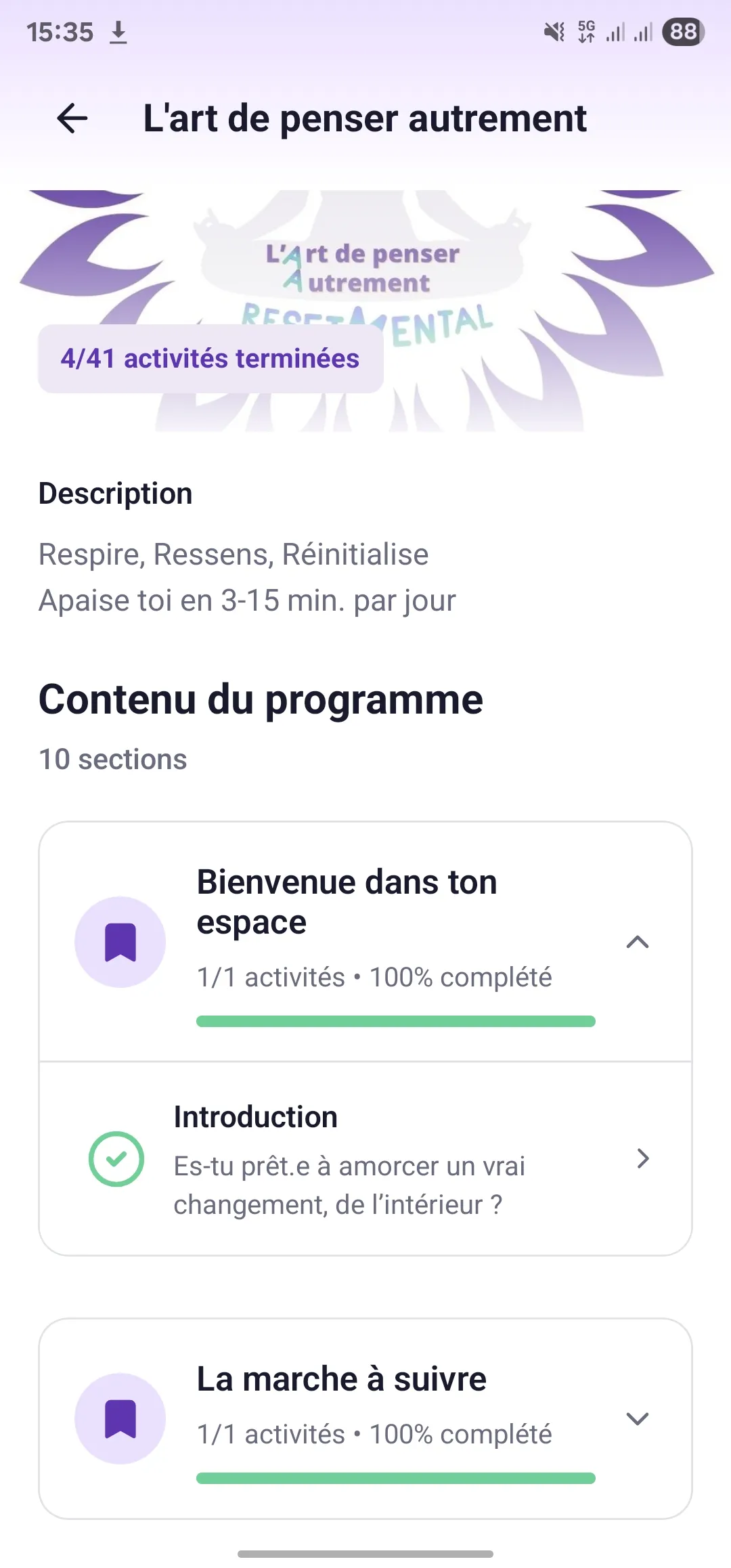The width and height of the screenshot is (731, 1568).
Task: Expand the La marche à suivre section
Action: pos(638,1418)
